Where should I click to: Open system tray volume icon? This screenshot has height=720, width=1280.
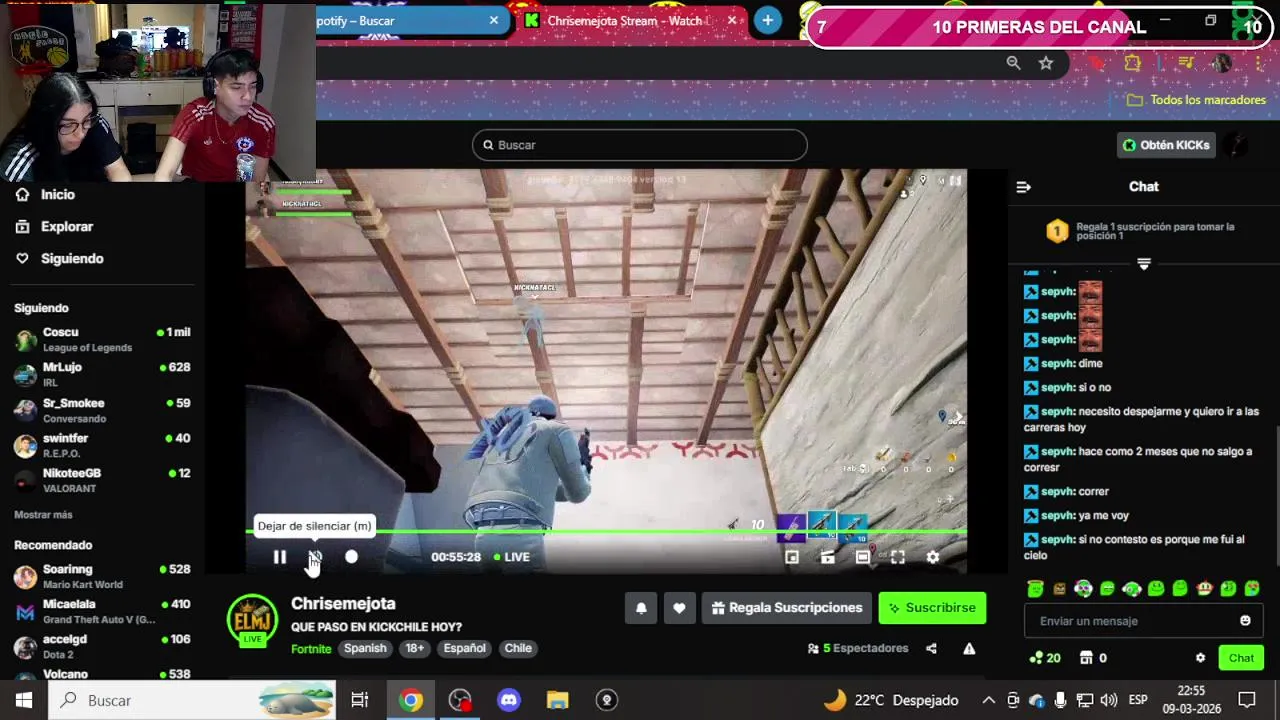(x=1108, y=700)
